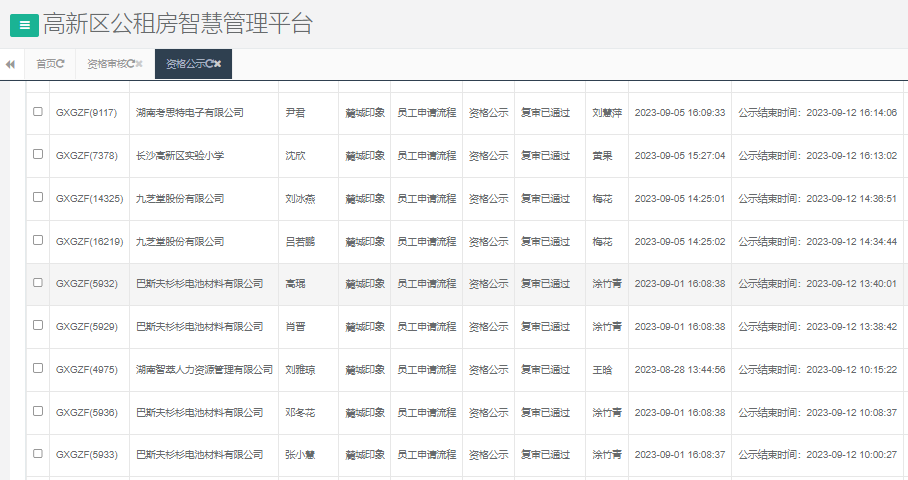Refresh the 首页 tab via its reload icon

(61, 64)
